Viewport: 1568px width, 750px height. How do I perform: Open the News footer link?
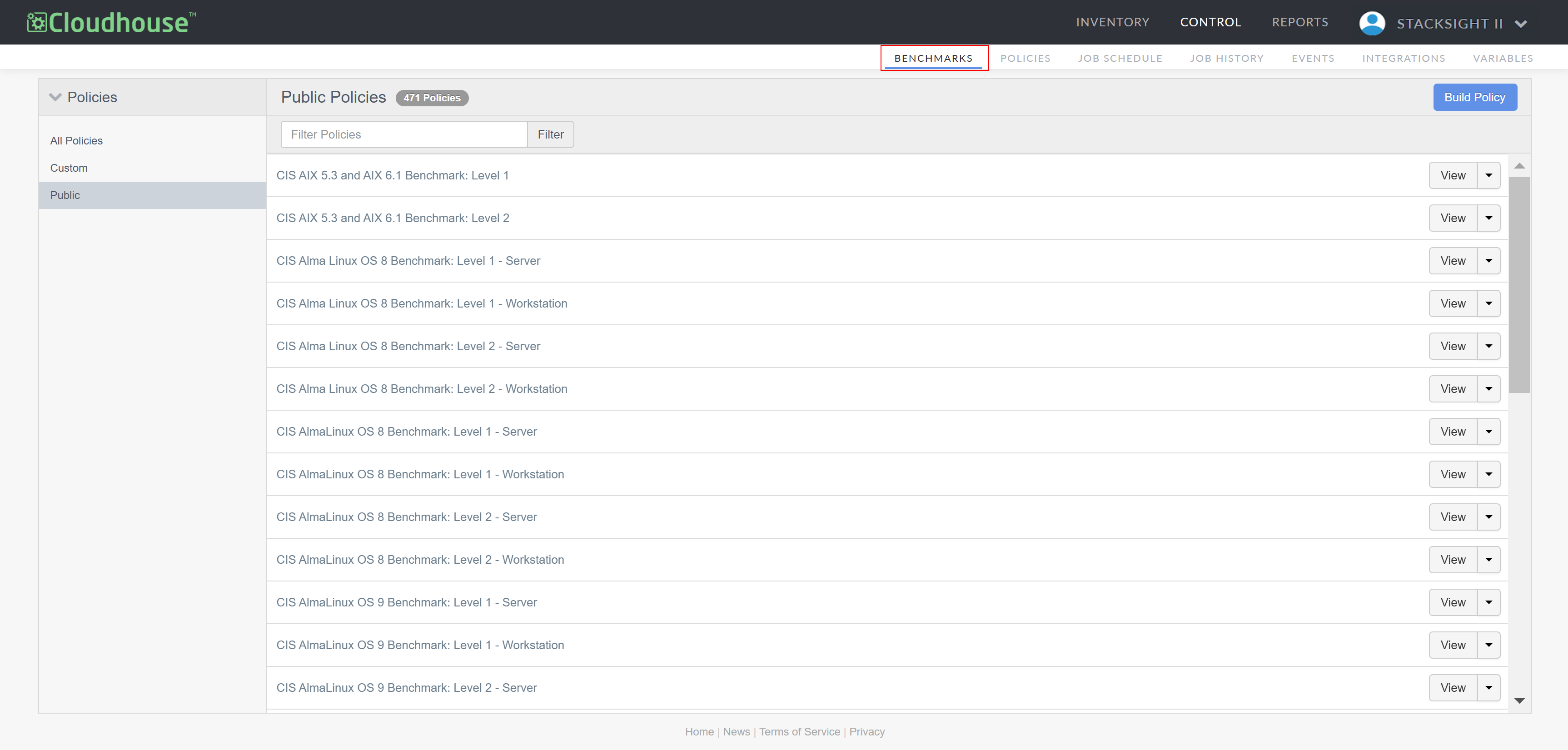(x=737, y=732)
